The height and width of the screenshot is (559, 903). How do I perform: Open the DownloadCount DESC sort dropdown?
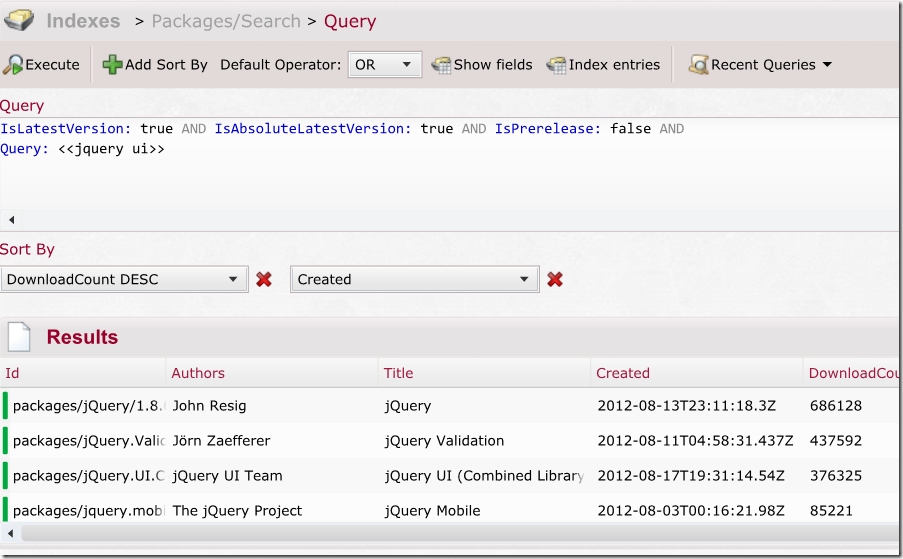(124, 279)
